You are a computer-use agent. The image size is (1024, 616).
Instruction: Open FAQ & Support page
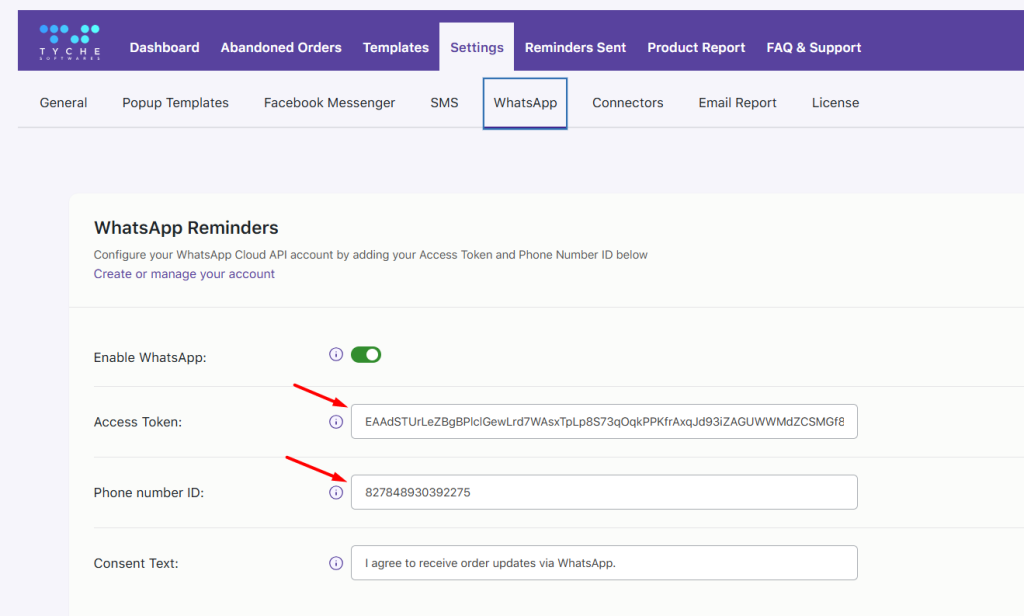click(813, 47)
